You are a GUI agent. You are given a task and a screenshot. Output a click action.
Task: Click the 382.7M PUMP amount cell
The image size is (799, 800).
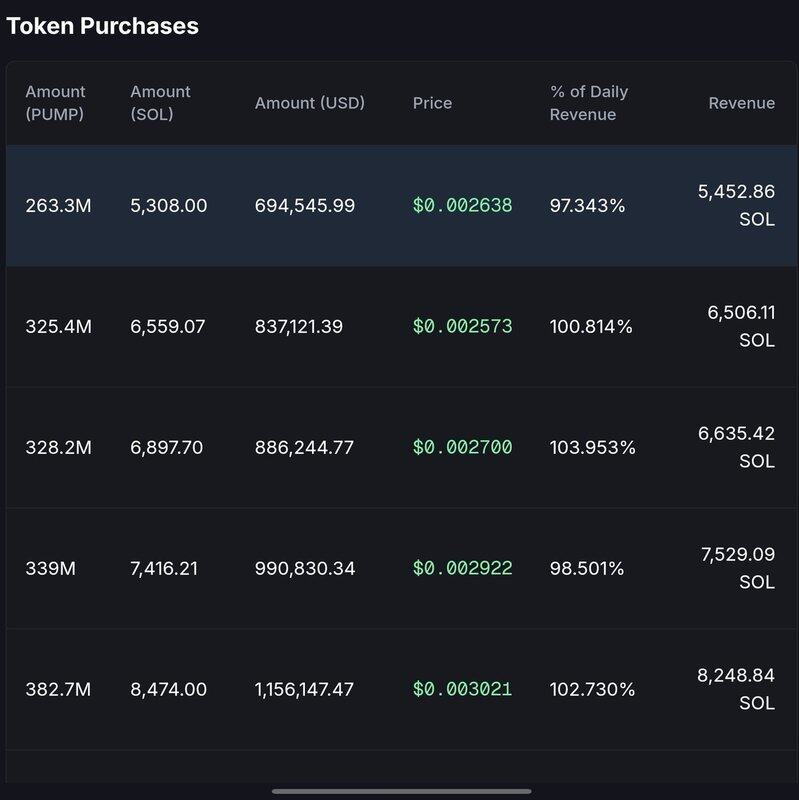click(58, 690)
